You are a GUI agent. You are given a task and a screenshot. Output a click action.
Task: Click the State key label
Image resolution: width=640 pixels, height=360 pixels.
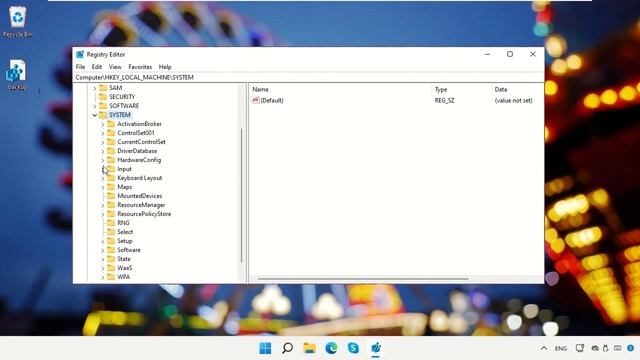point(124,259)
